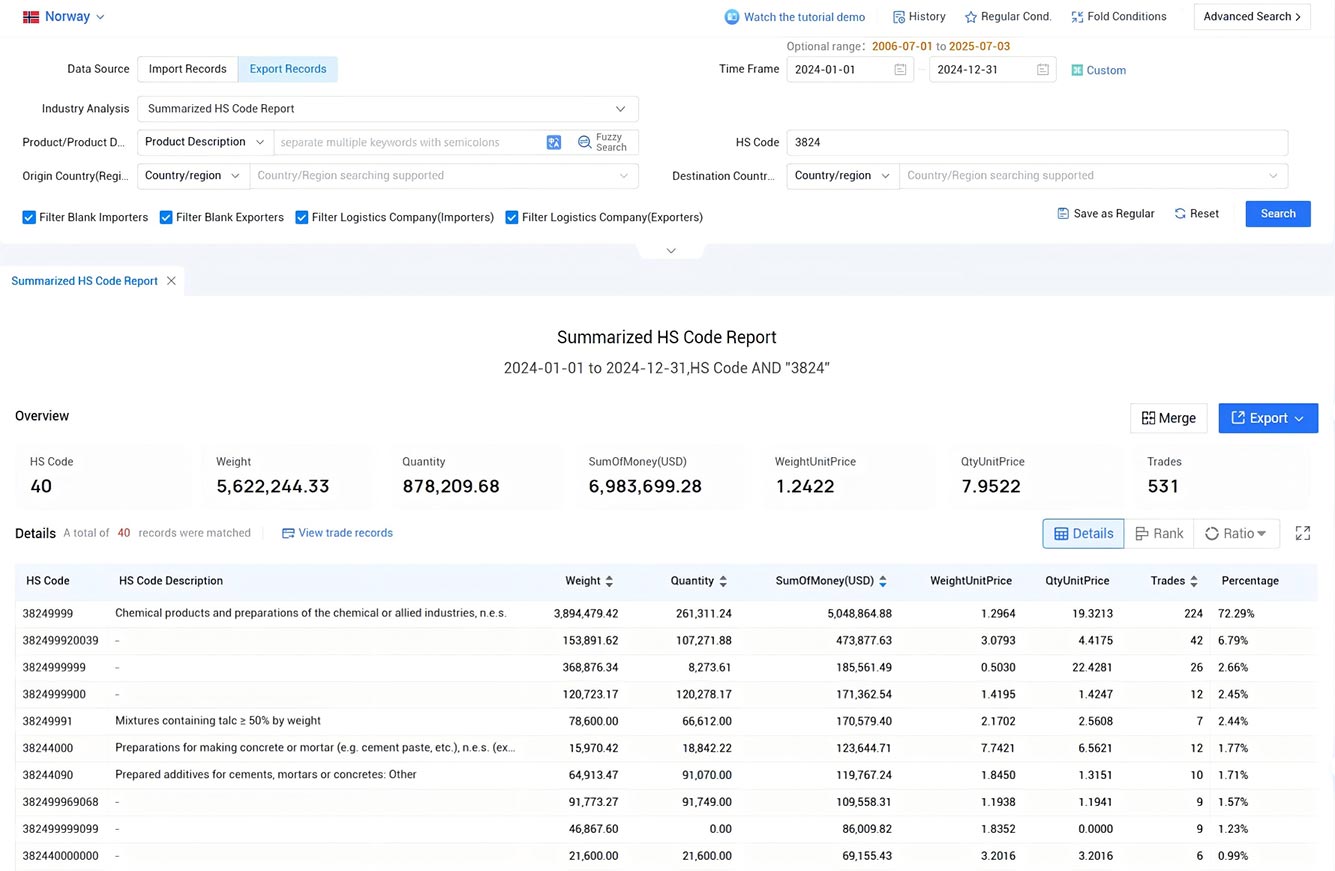Click Mixtures containing talc description
This screenshot has height=871, width=1335.
(x=218, y=721)
